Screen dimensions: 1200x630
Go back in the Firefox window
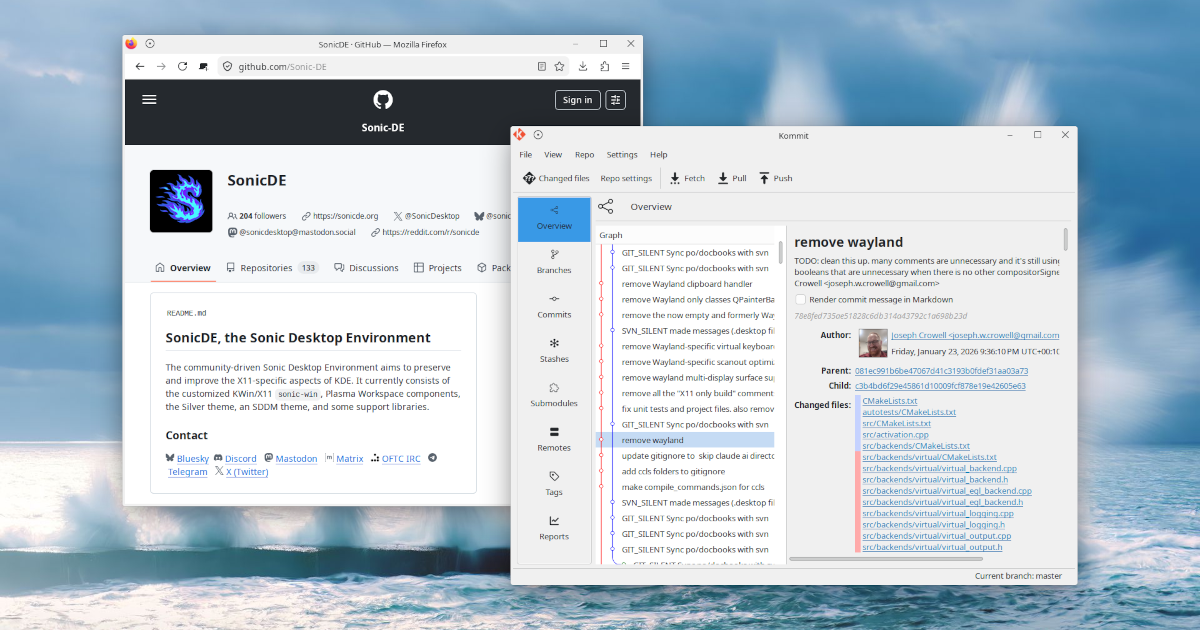(x=140, y=66)
